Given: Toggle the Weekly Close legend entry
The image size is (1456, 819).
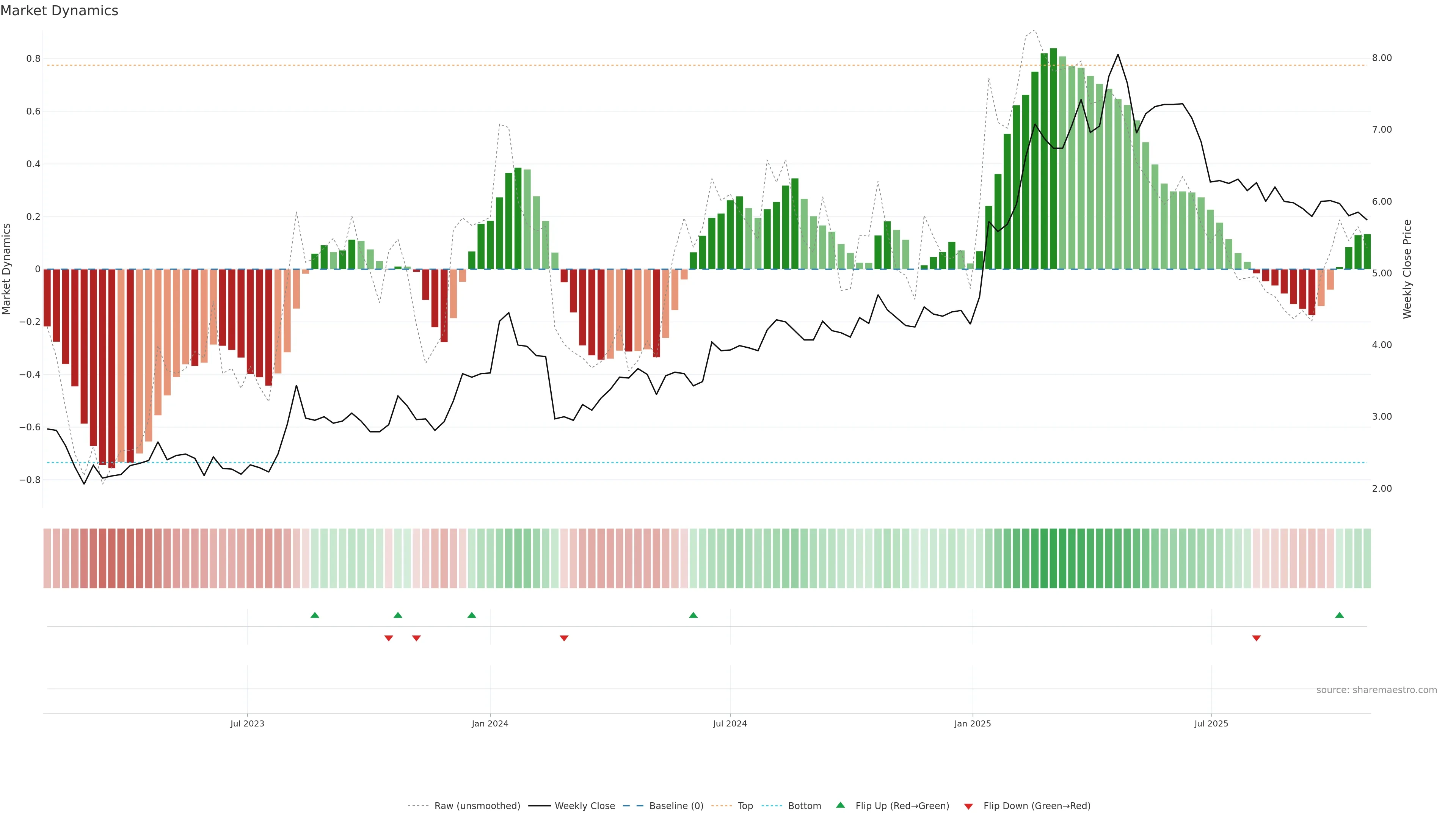Looking at the screenshot, I should point(584,806).
